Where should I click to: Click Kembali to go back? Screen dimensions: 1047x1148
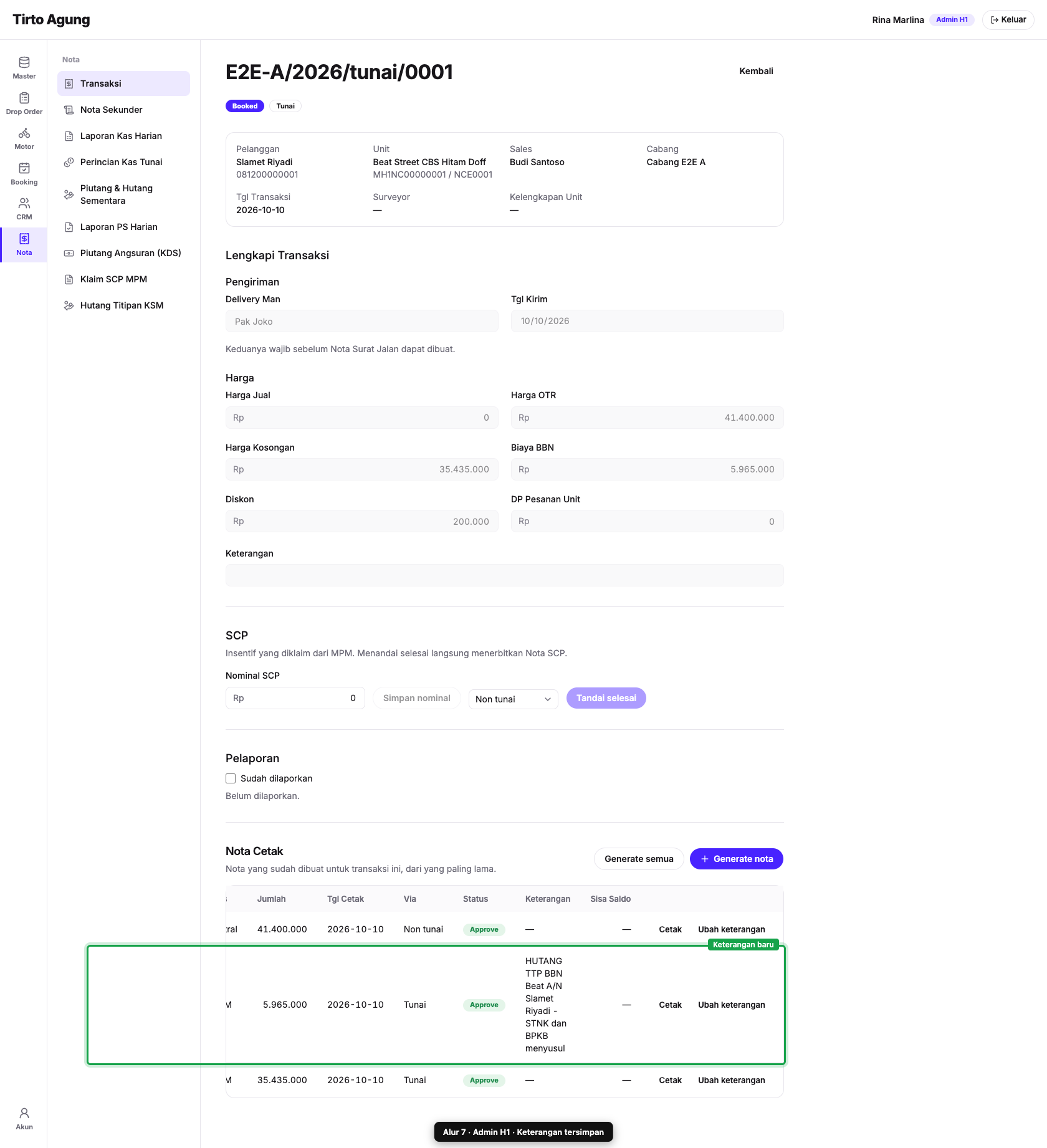[x=756, y=71]
